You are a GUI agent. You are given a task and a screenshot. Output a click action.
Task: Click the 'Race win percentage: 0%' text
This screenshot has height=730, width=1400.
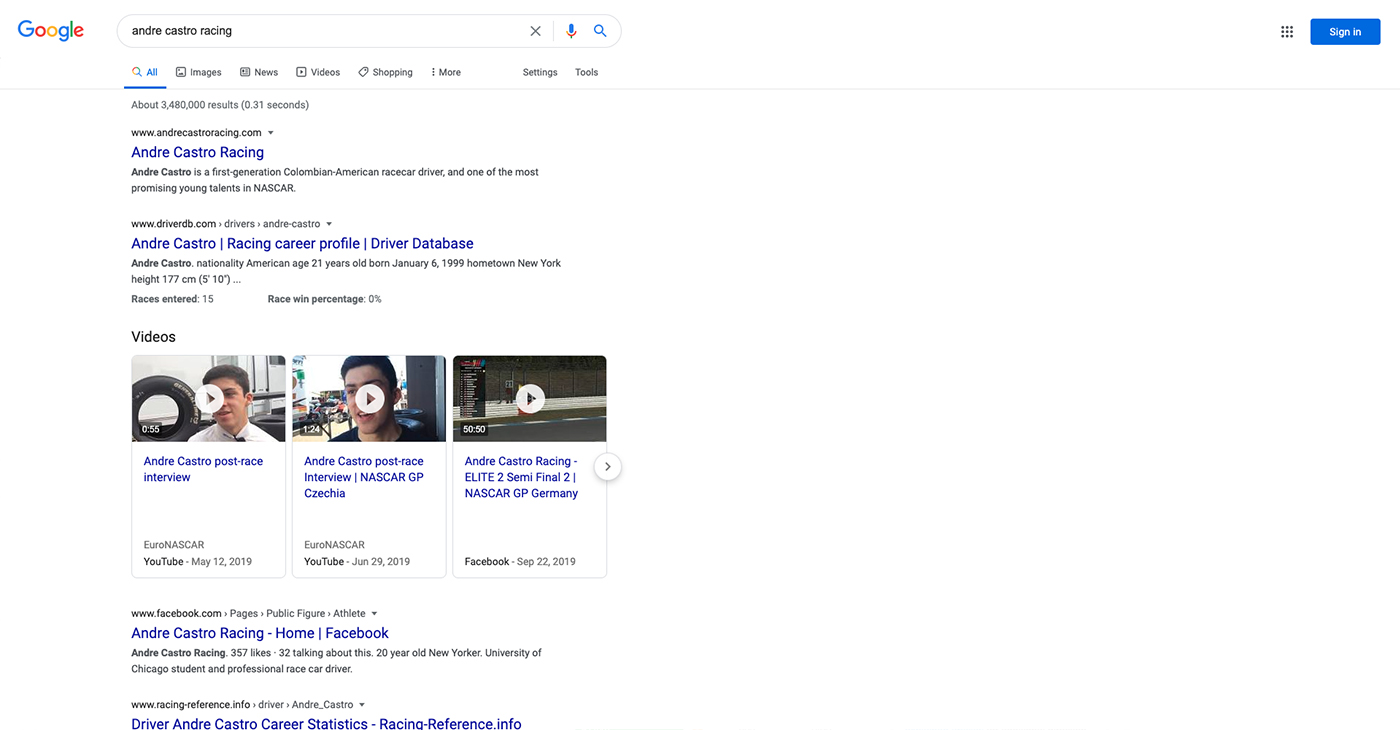coord(324,299)
